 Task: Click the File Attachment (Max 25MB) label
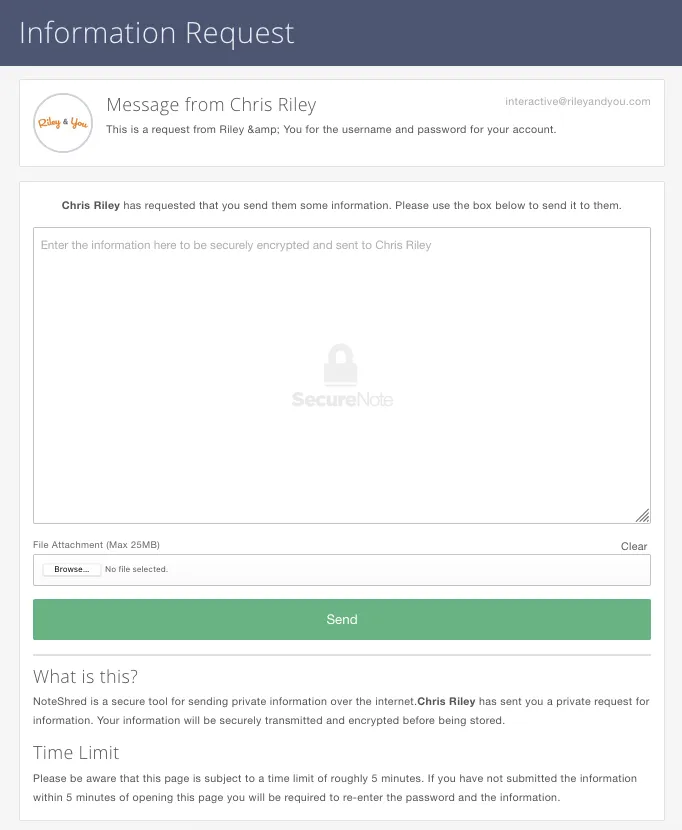click(96, 545)
